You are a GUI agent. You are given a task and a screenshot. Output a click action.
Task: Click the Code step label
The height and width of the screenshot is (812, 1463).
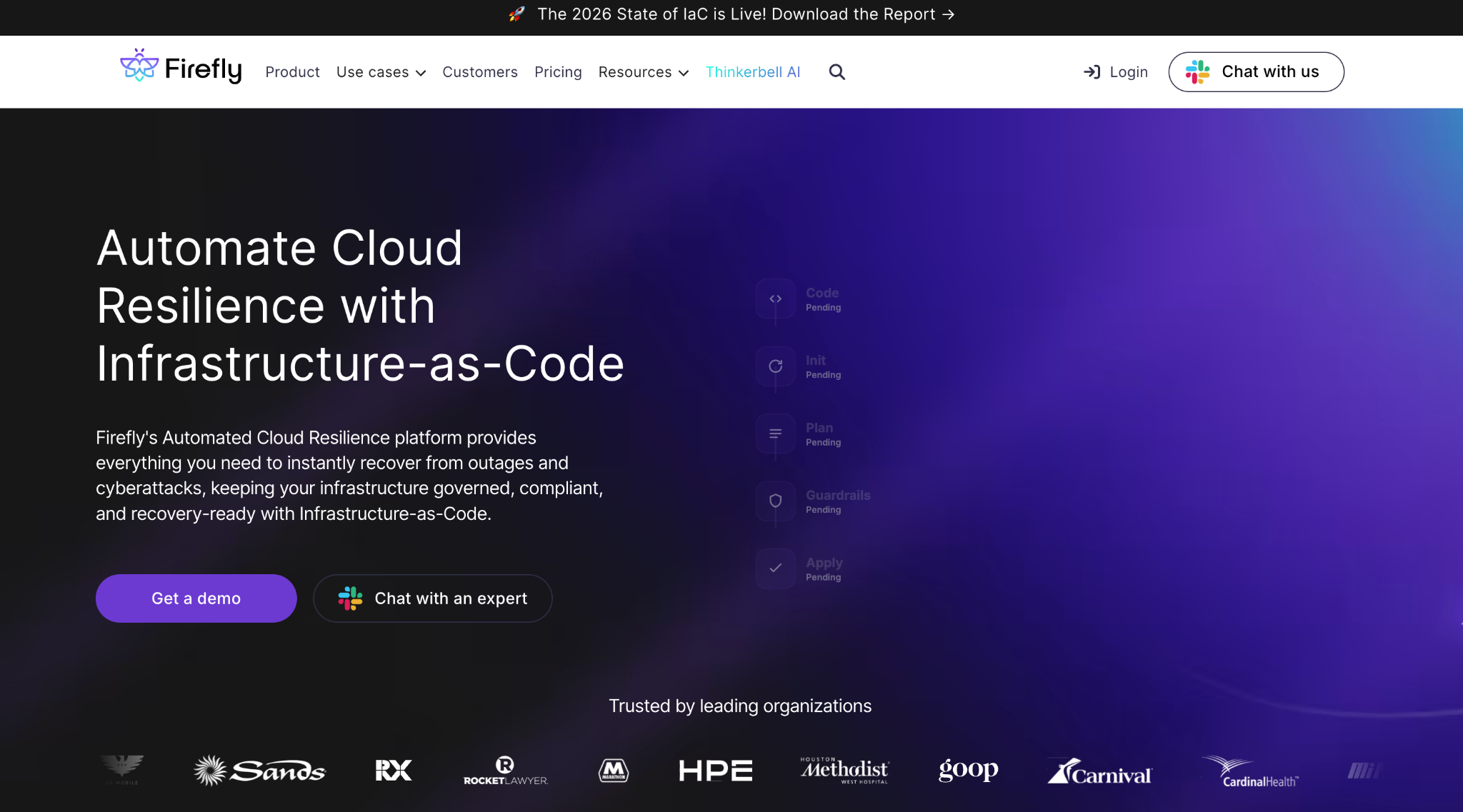pos(822,293)
